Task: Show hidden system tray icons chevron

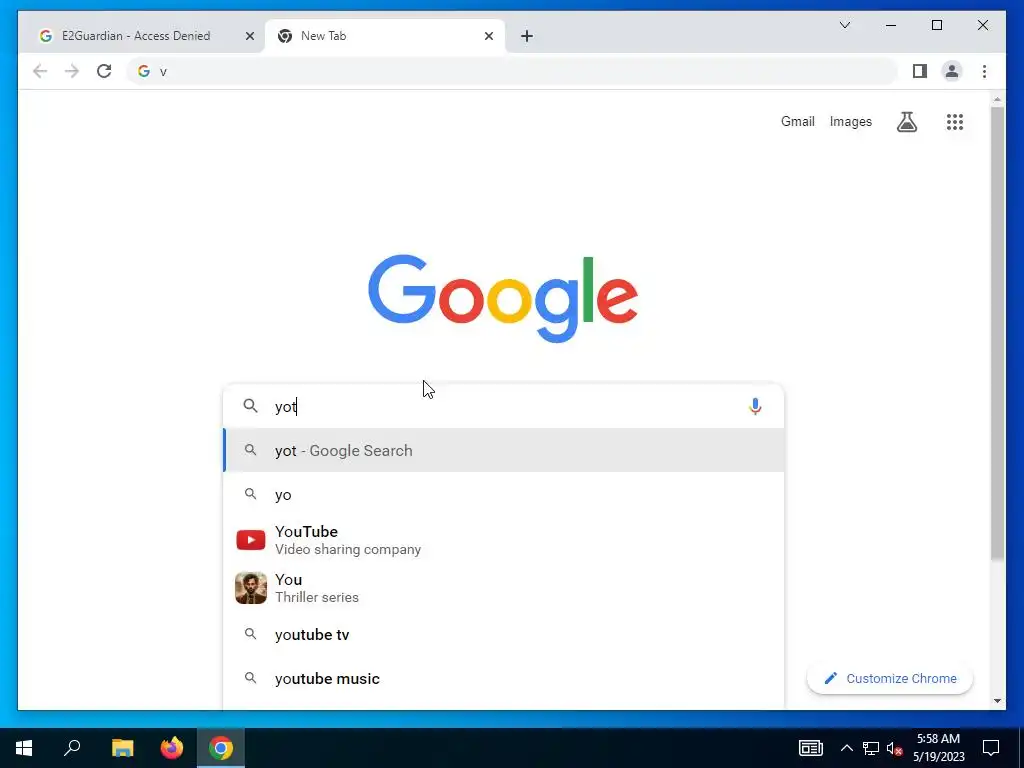Action: click(x=846, y=748)
